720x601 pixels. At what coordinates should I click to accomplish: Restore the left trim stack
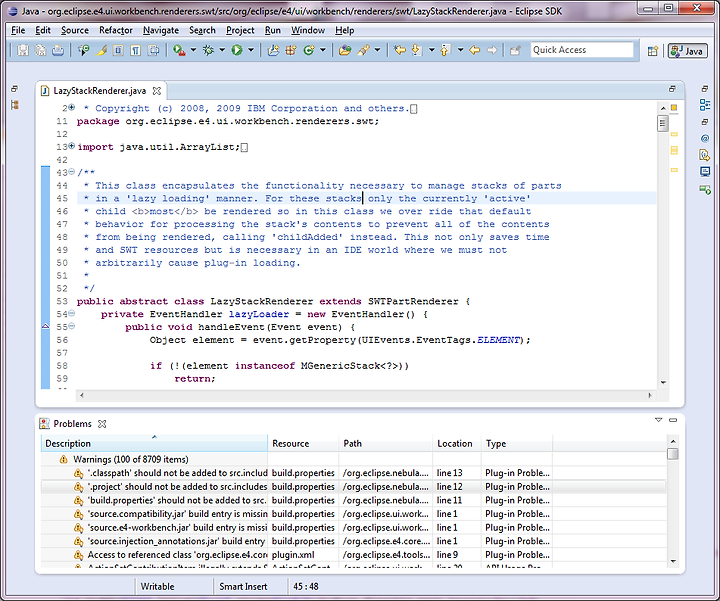[15, 89]
